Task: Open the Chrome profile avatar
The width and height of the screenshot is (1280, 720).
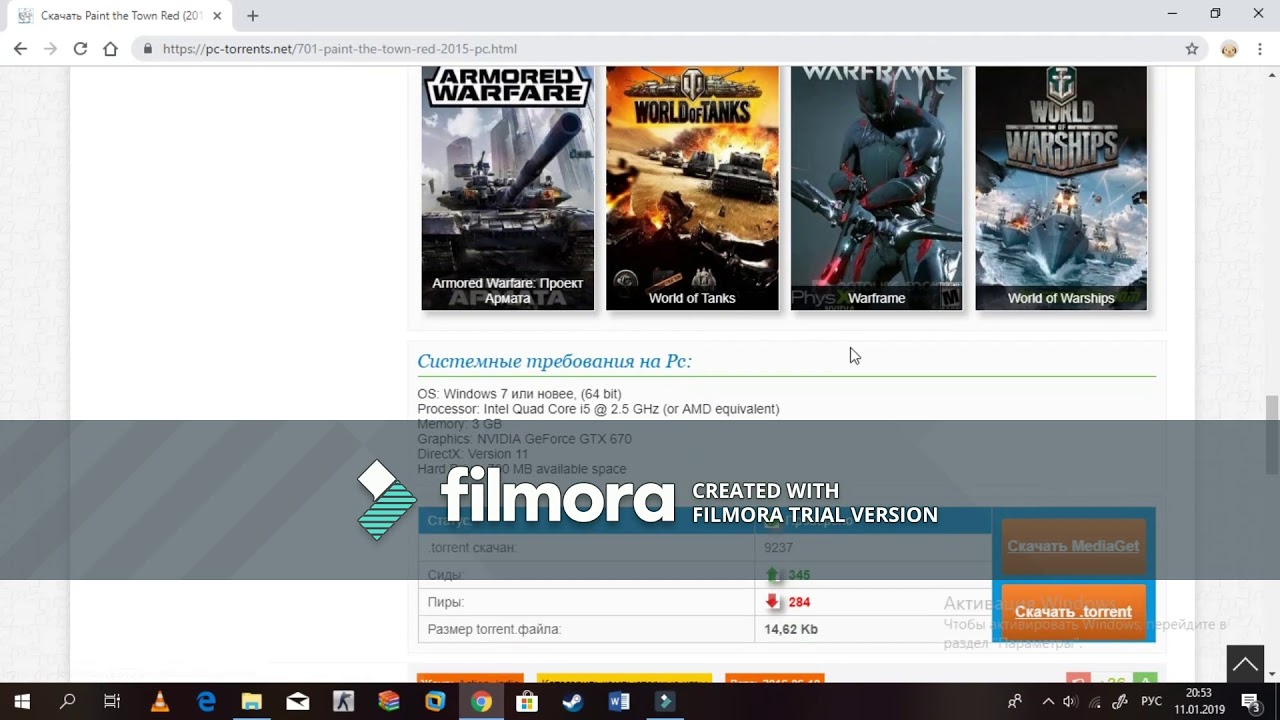Action: (x=1229, y=49)
